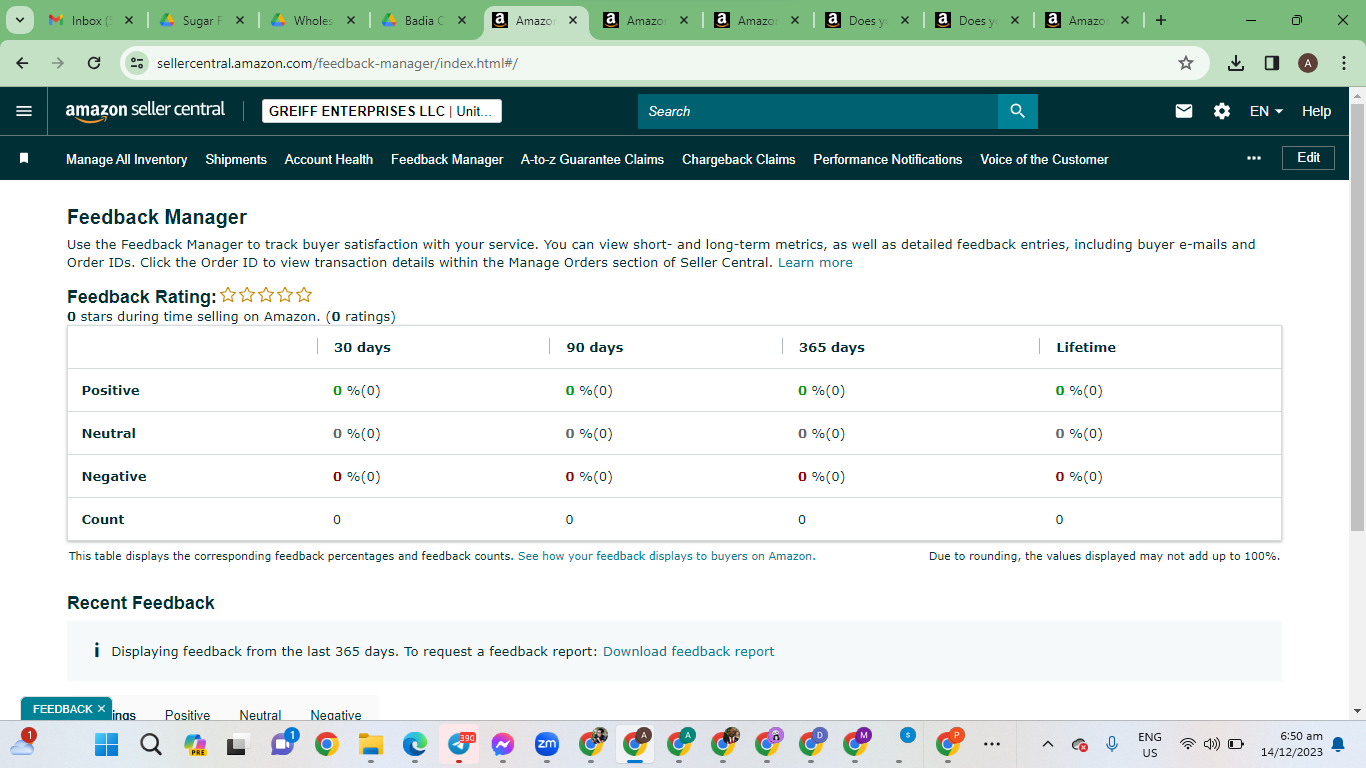The image size is (1366, 768).
Task: Open Telegram from the taskbar
Action: (460, 744)
